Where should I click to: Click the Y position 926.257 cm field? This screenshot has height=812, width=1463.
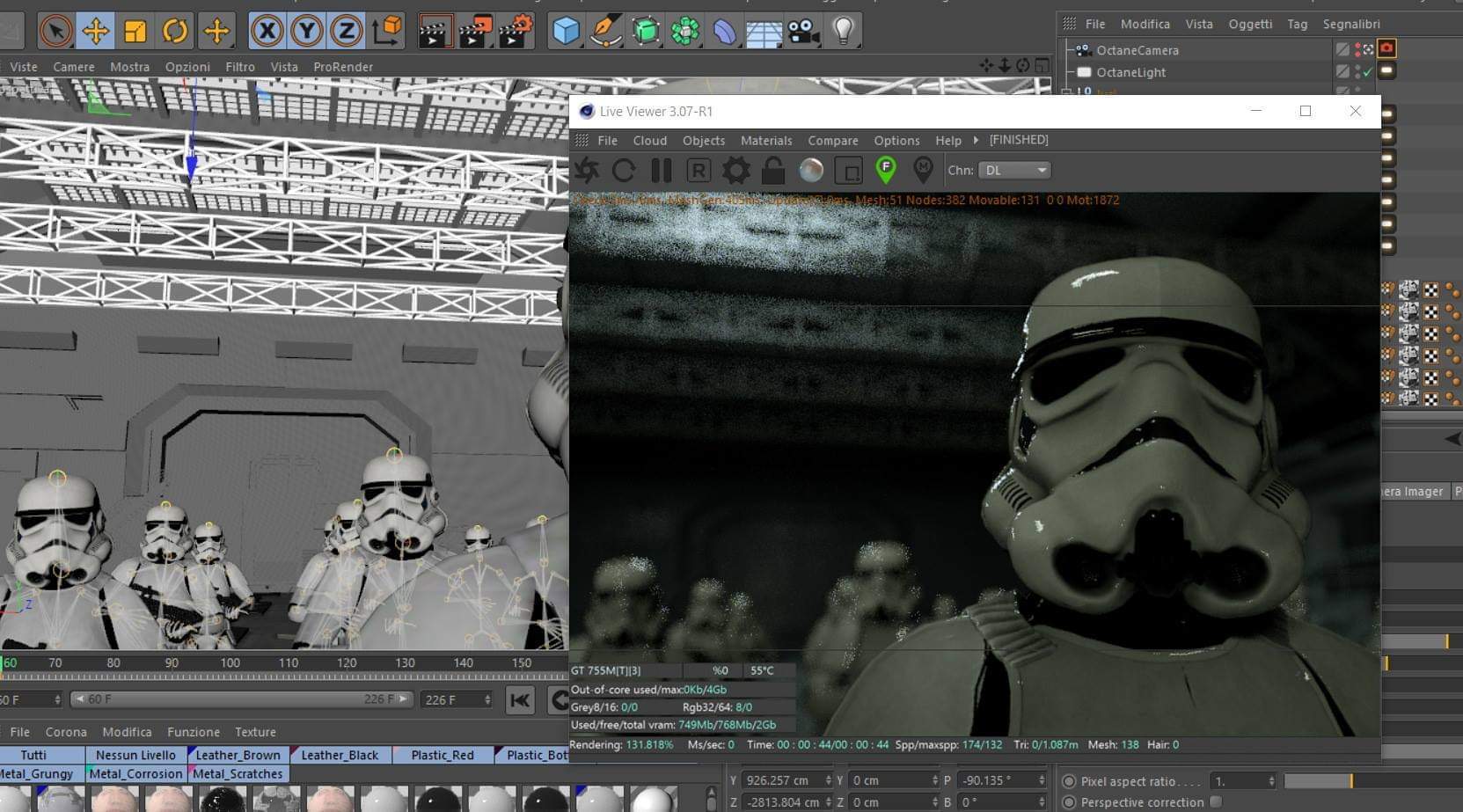pyautogui.click(x=787, y=780)
